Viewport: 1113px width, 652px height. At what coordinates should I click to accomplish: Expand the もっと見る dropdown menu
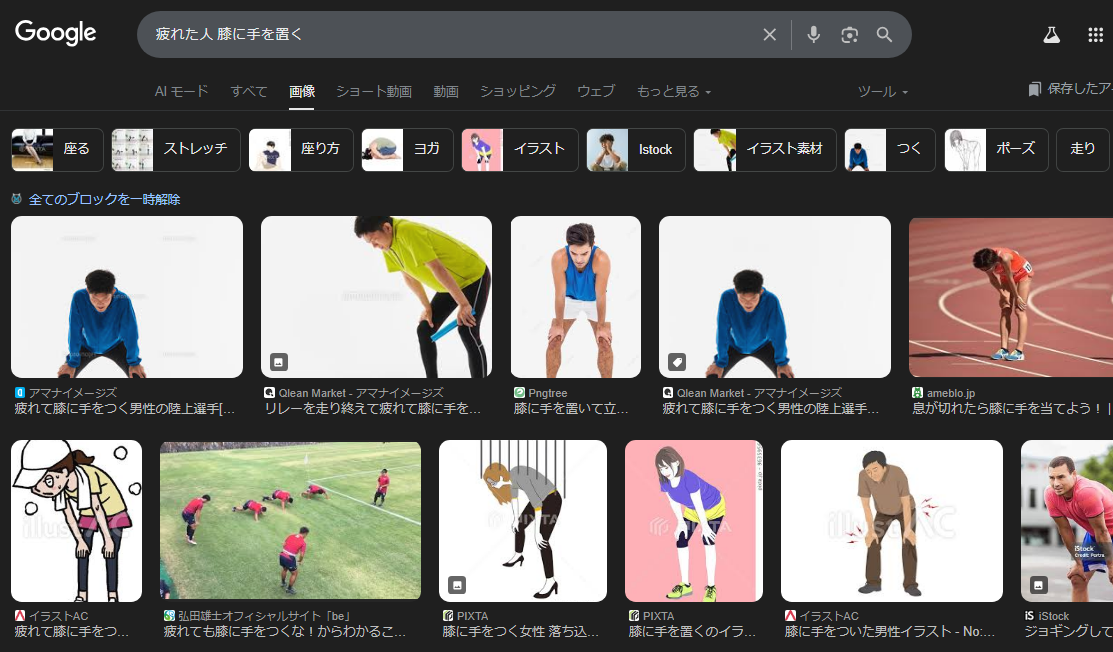click(674, 92)
